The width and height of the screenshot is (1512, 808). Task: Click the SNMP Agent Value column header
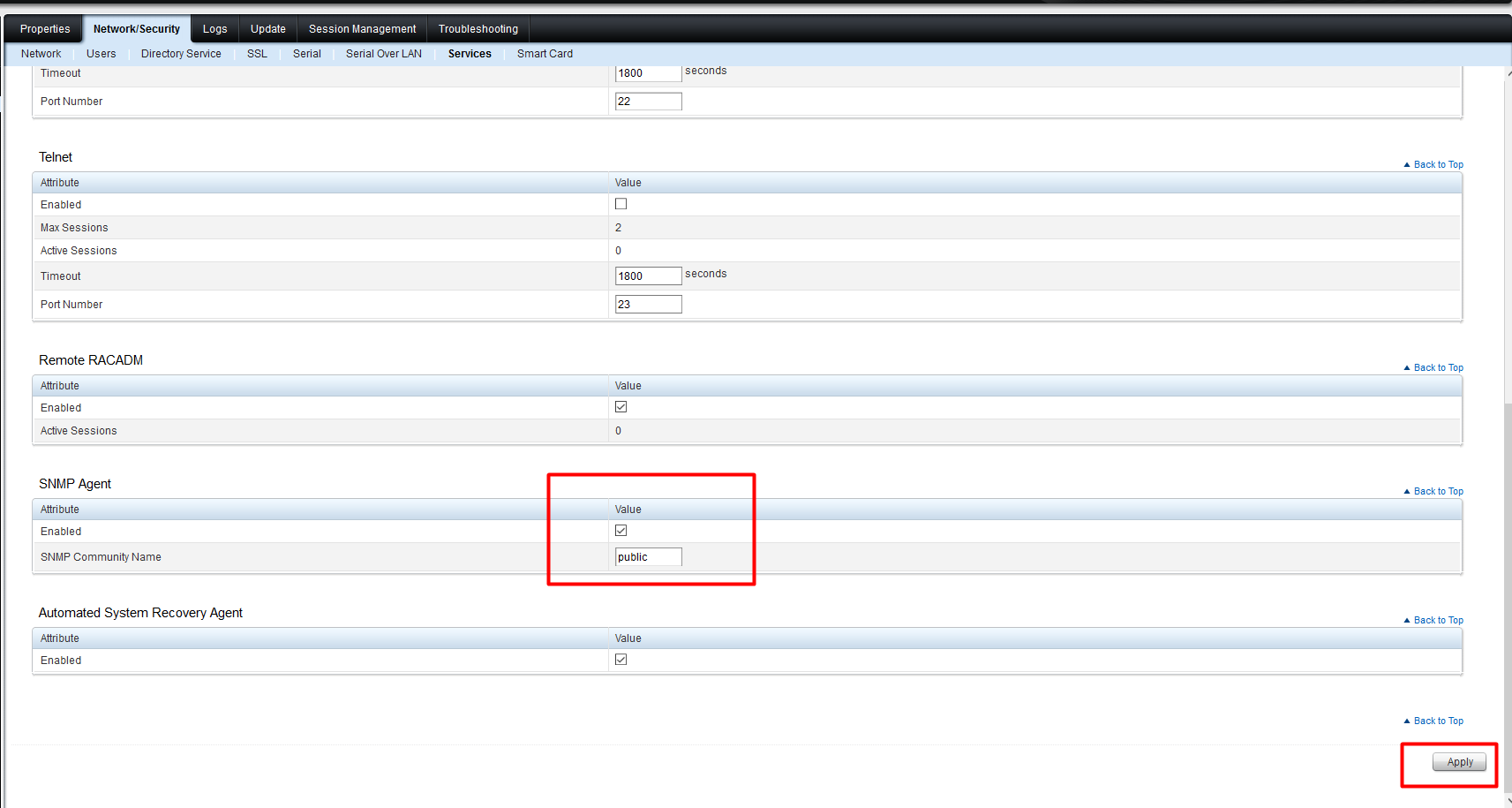click(628, 510)
